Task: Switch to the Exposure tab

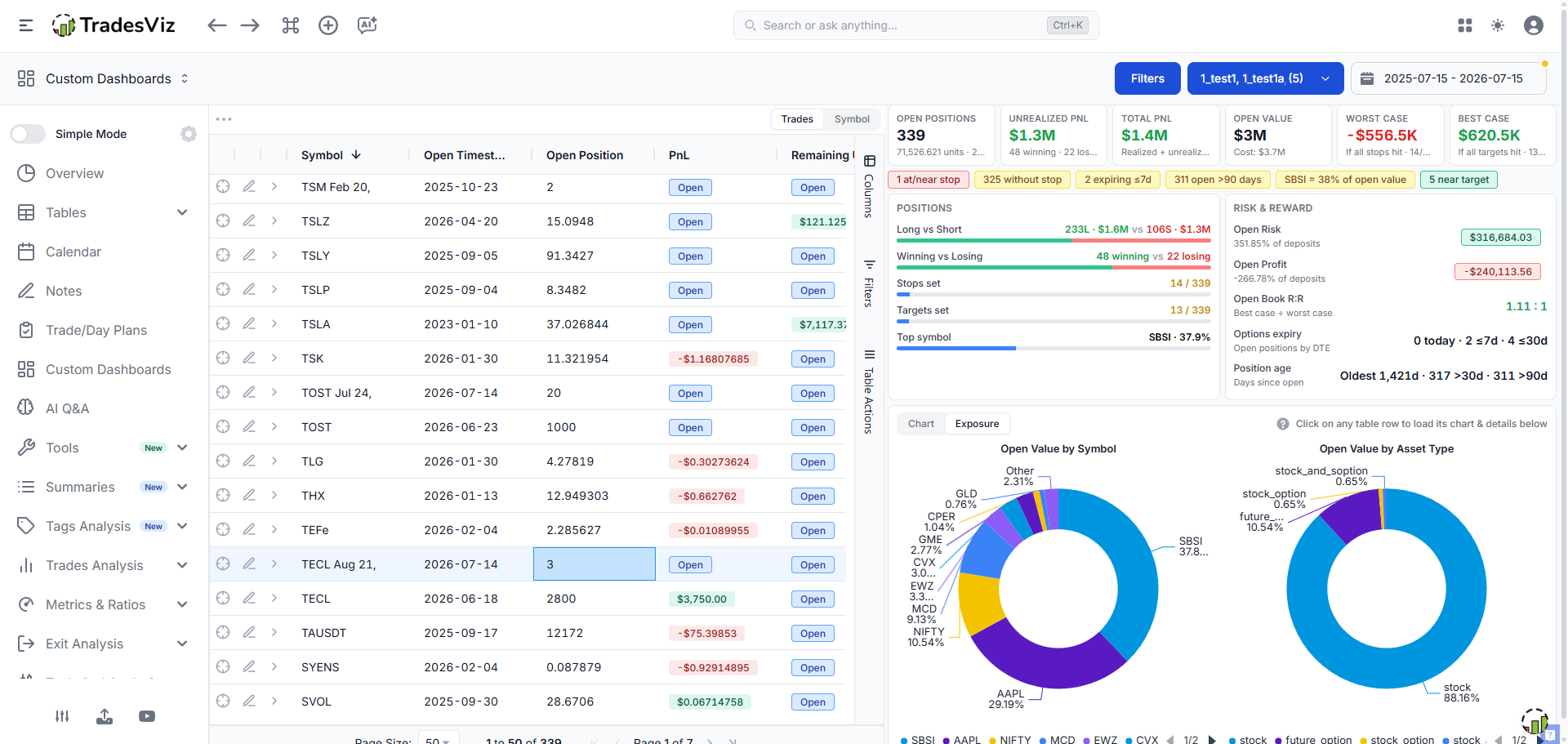Action: (977, 424)
